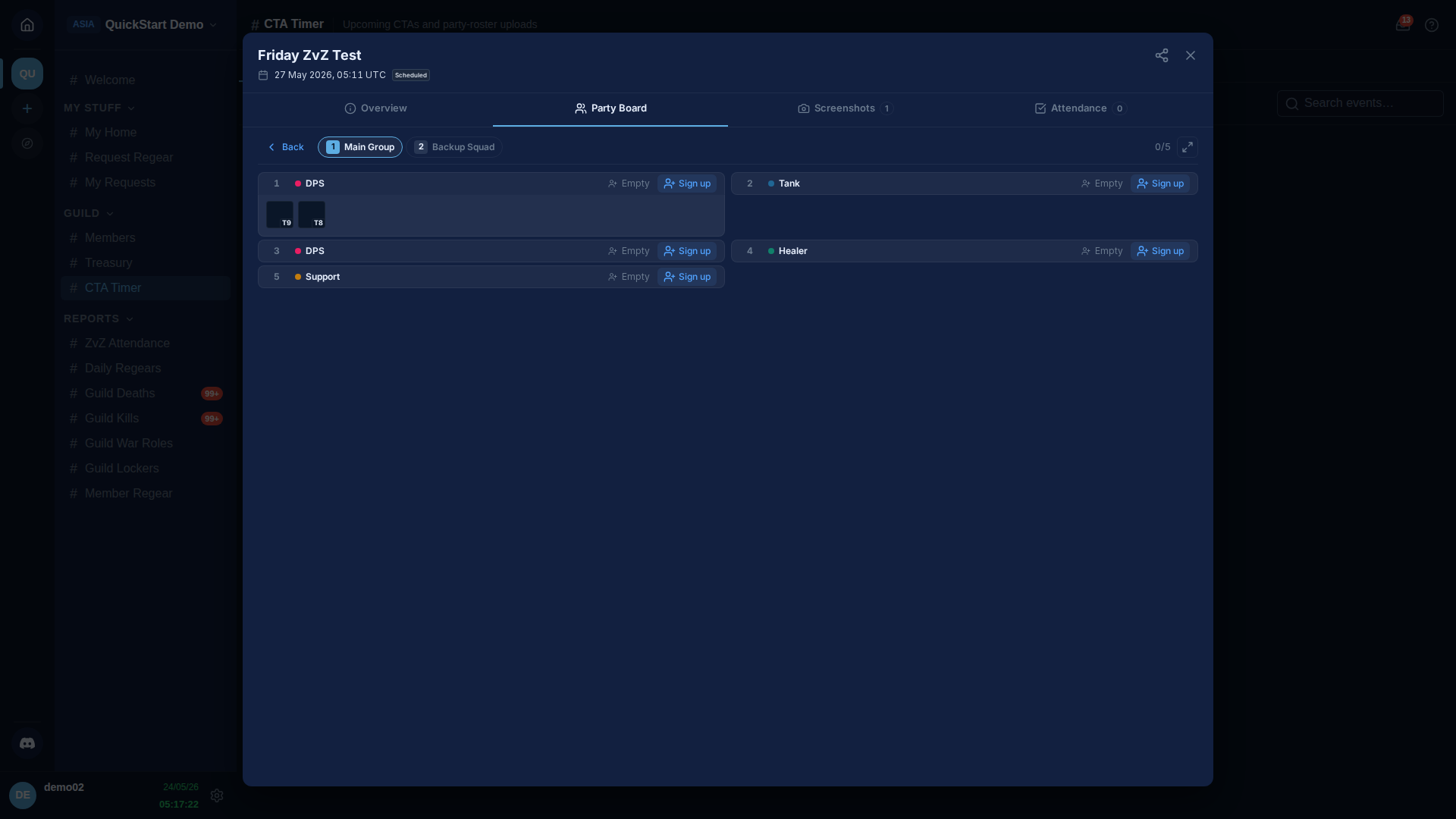Click the help question mark icon
Image resolution: width=1456 pixels, height=819 pixels.
(x=1431, y=25)
